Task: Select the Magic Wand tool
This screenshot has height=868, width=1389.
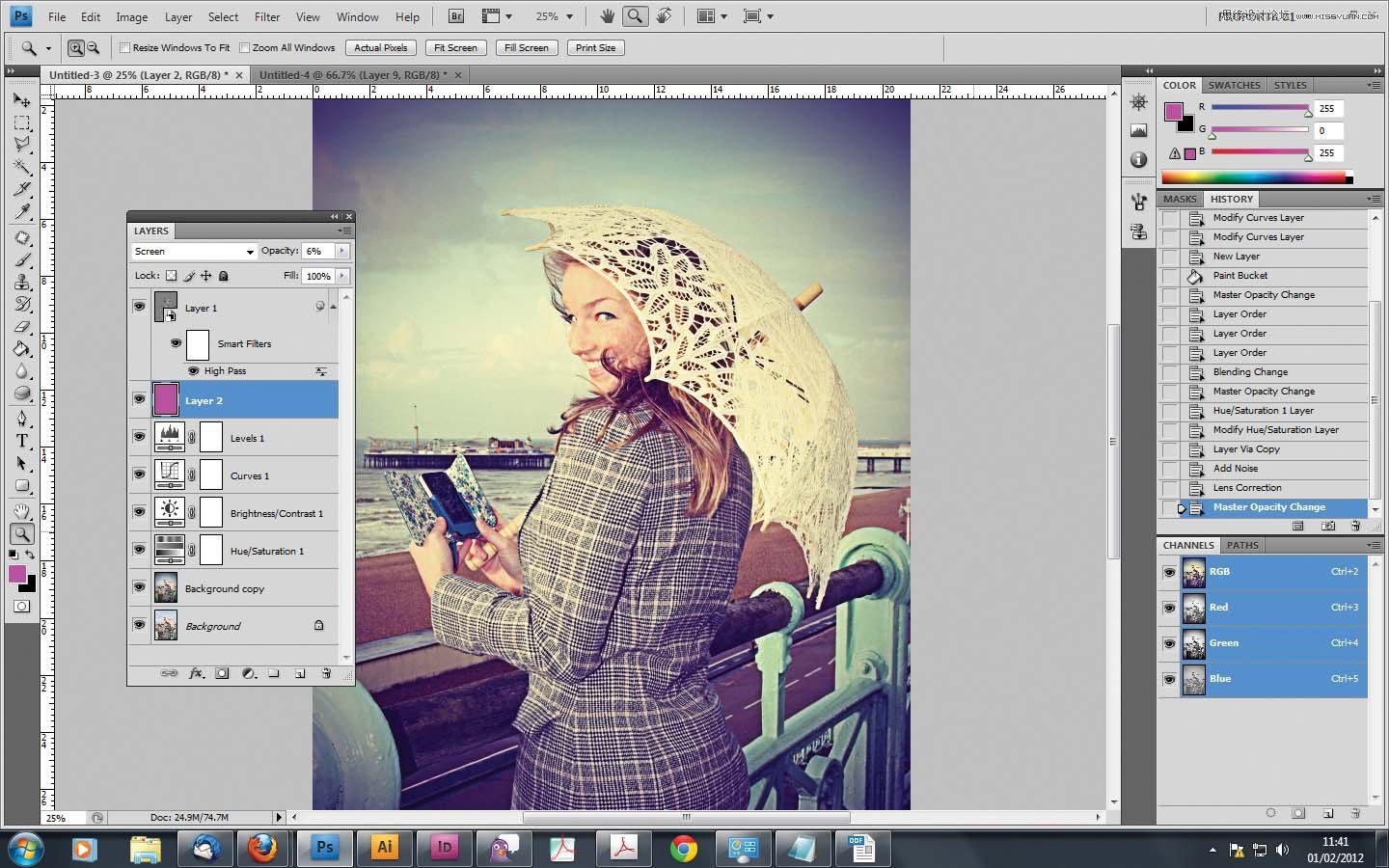Action: click(21, 167)
